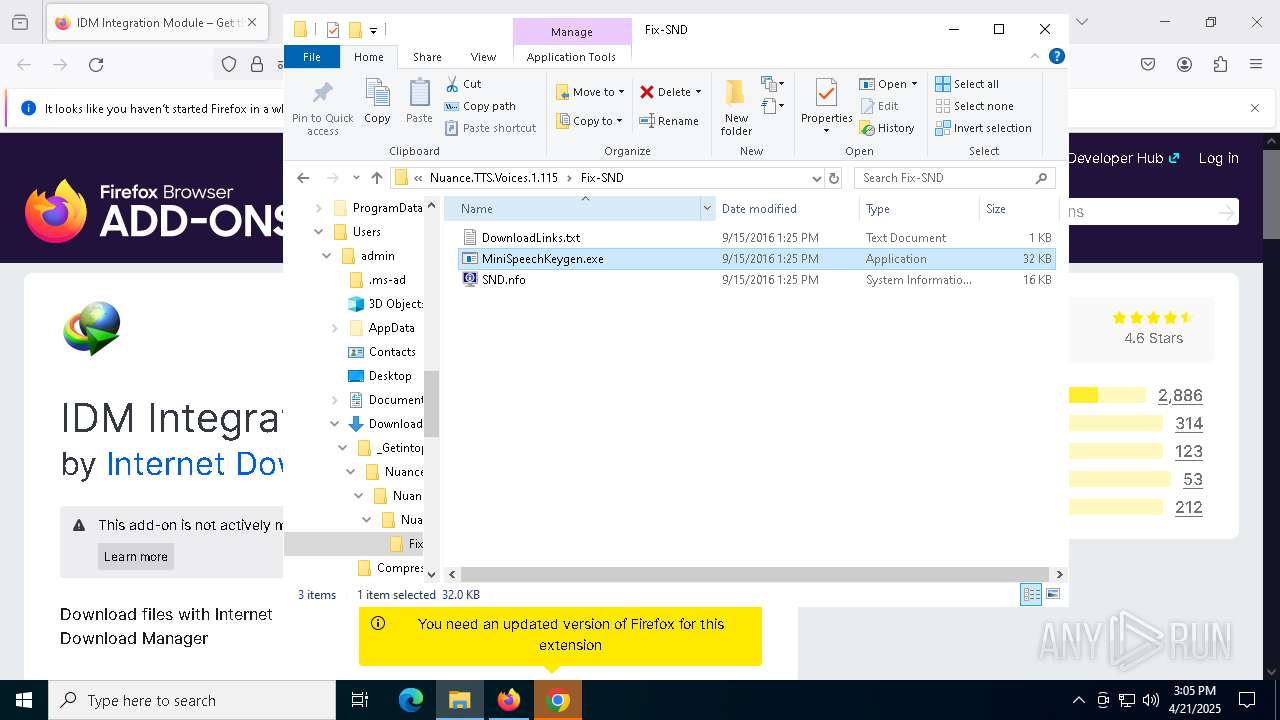Image resolution: width=1280 pixels, height=720 pixels.
Task: Select Contacts in navigation tree
Action: point(381,352)
